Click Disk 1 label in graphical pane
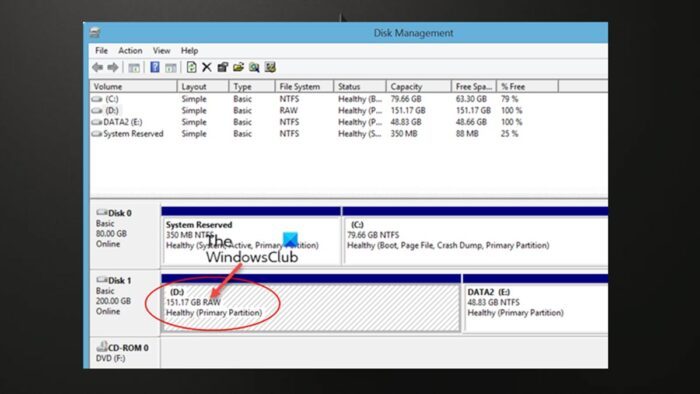 tap(120, 281)
